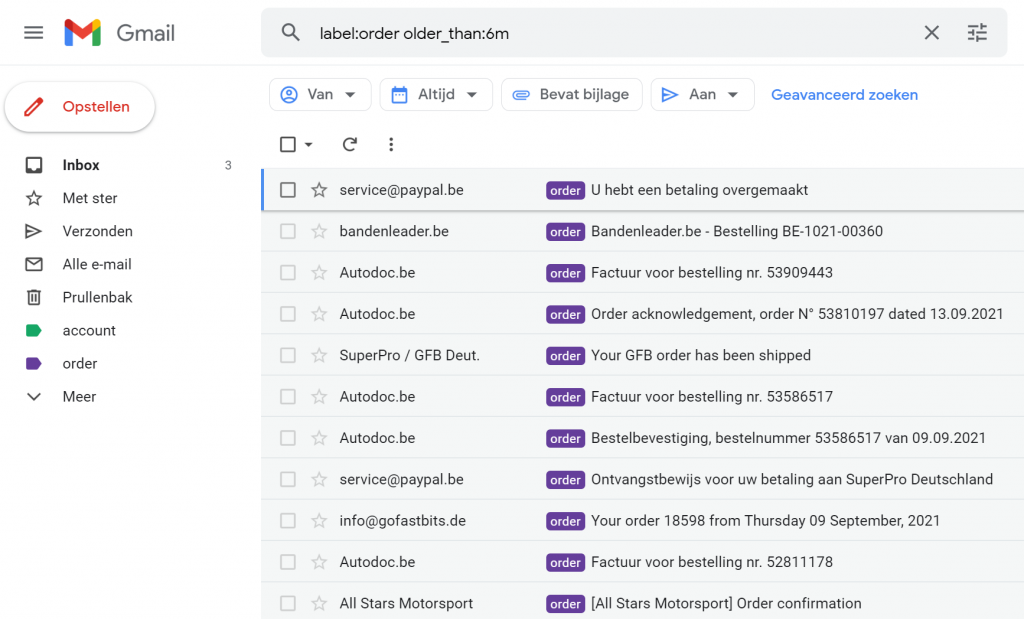
Task: Tick the select-all checkbox
Action: coord(288,144)
